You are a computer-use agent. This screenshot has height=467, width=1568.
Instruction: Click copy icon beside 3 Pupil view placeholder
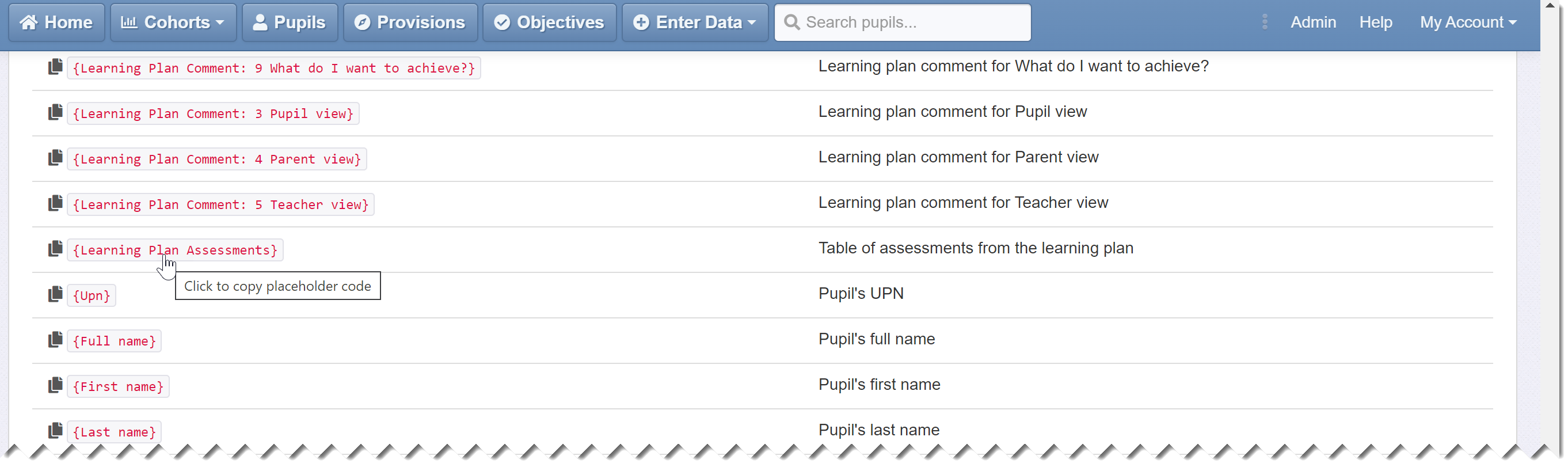click(55, 112)
